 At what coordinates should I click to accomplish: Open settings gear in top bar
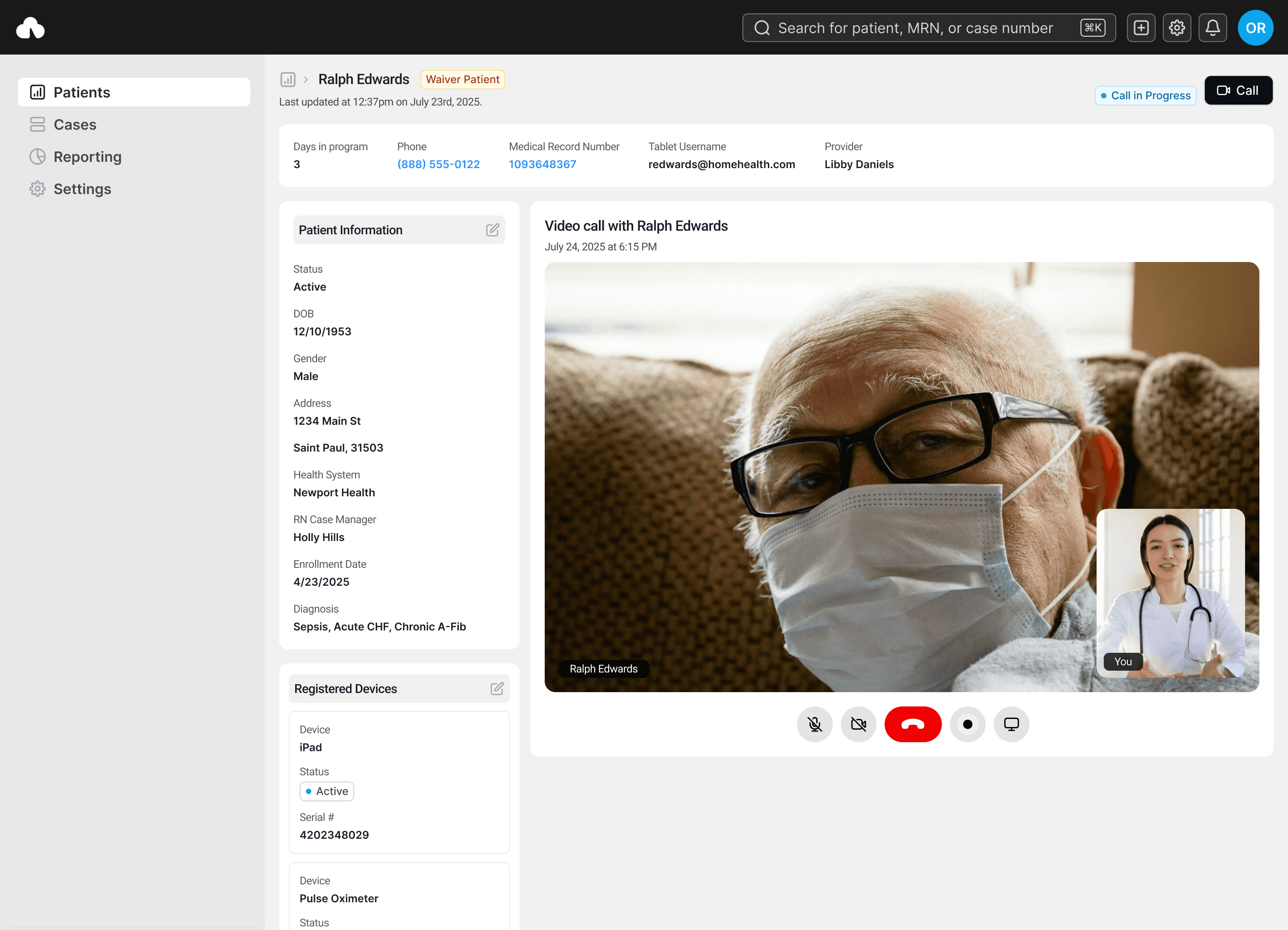tap(1177, 28)
